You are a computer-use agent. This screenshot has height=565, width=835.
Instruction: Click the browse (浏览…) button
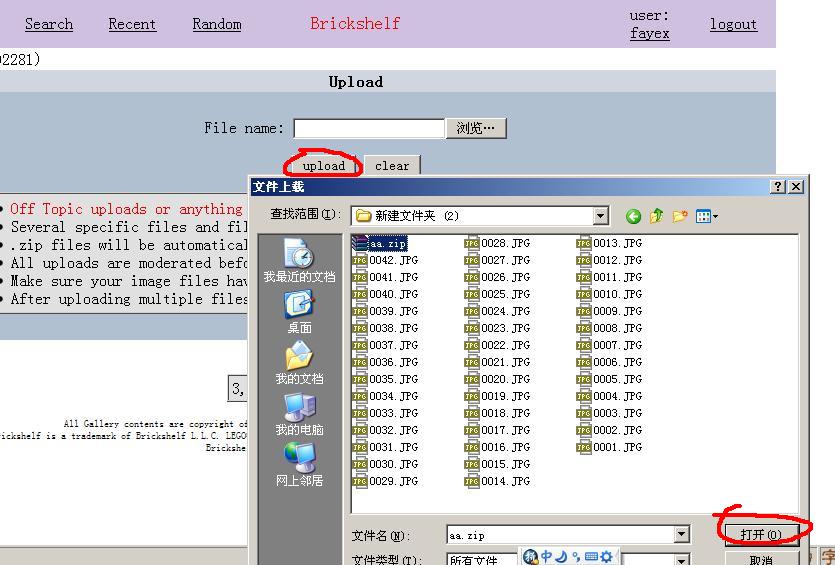click(x=476, y=128)
